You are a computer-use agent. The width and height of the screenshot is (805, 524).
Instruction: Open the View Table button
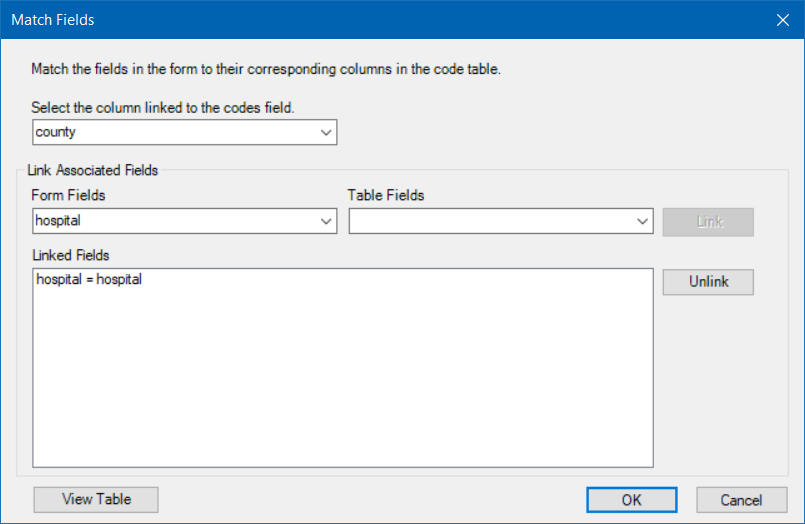point(96,499)
